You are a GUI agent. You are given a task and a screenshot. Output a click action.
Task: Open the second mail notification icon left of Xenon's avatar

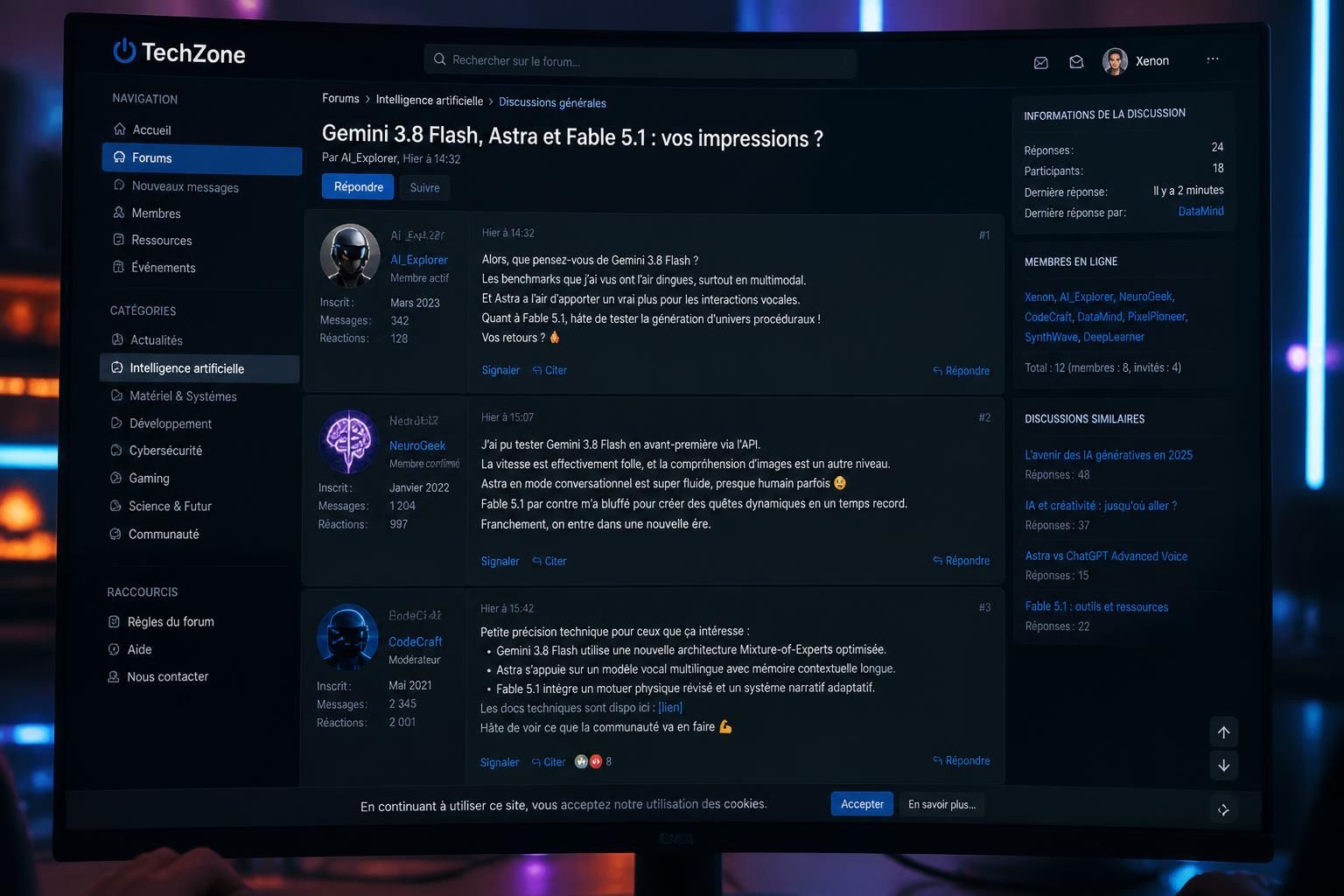(1076, 61)
